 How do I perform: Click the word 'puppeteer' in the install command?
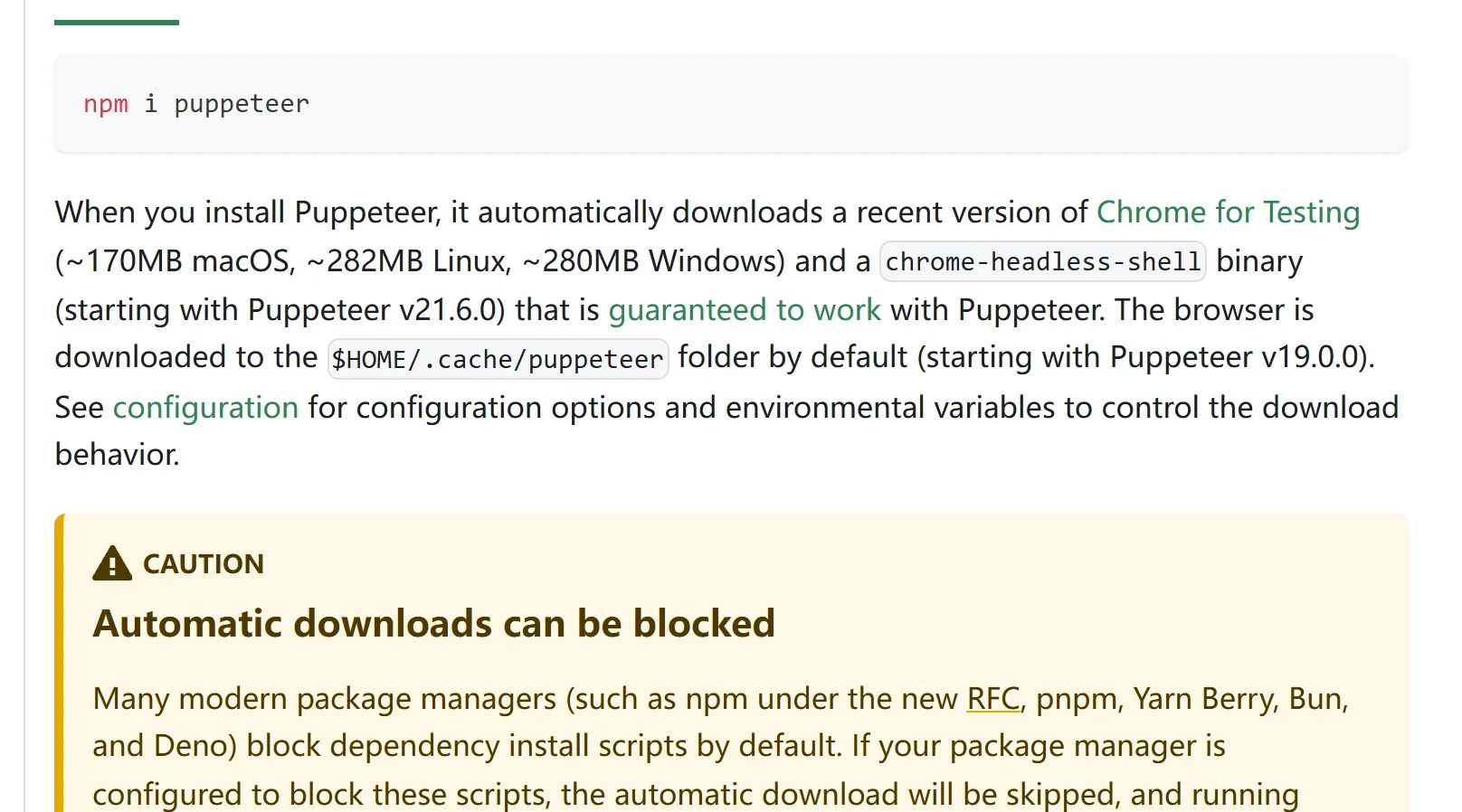pos(242,104)
